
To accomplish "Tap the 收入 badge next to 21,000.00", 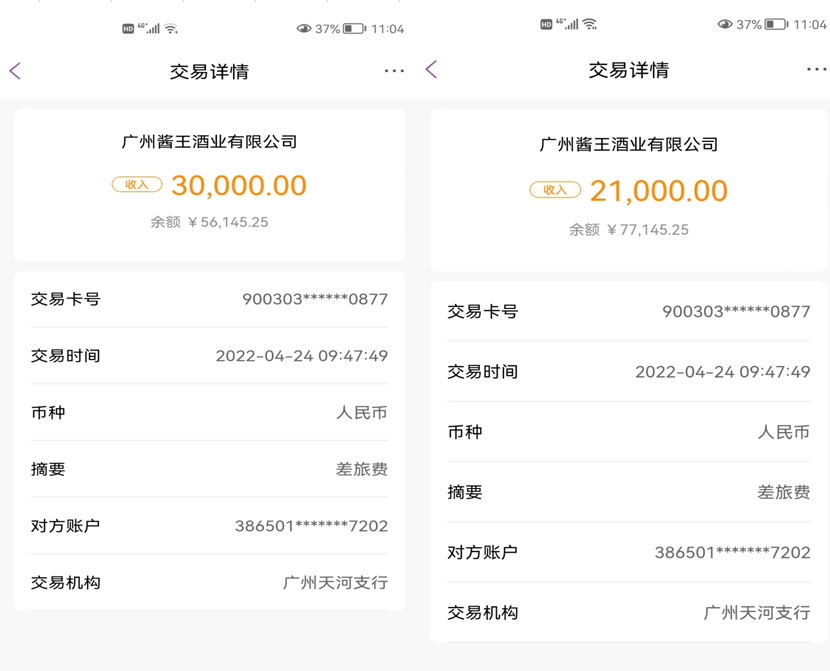I will coord(555,189).
